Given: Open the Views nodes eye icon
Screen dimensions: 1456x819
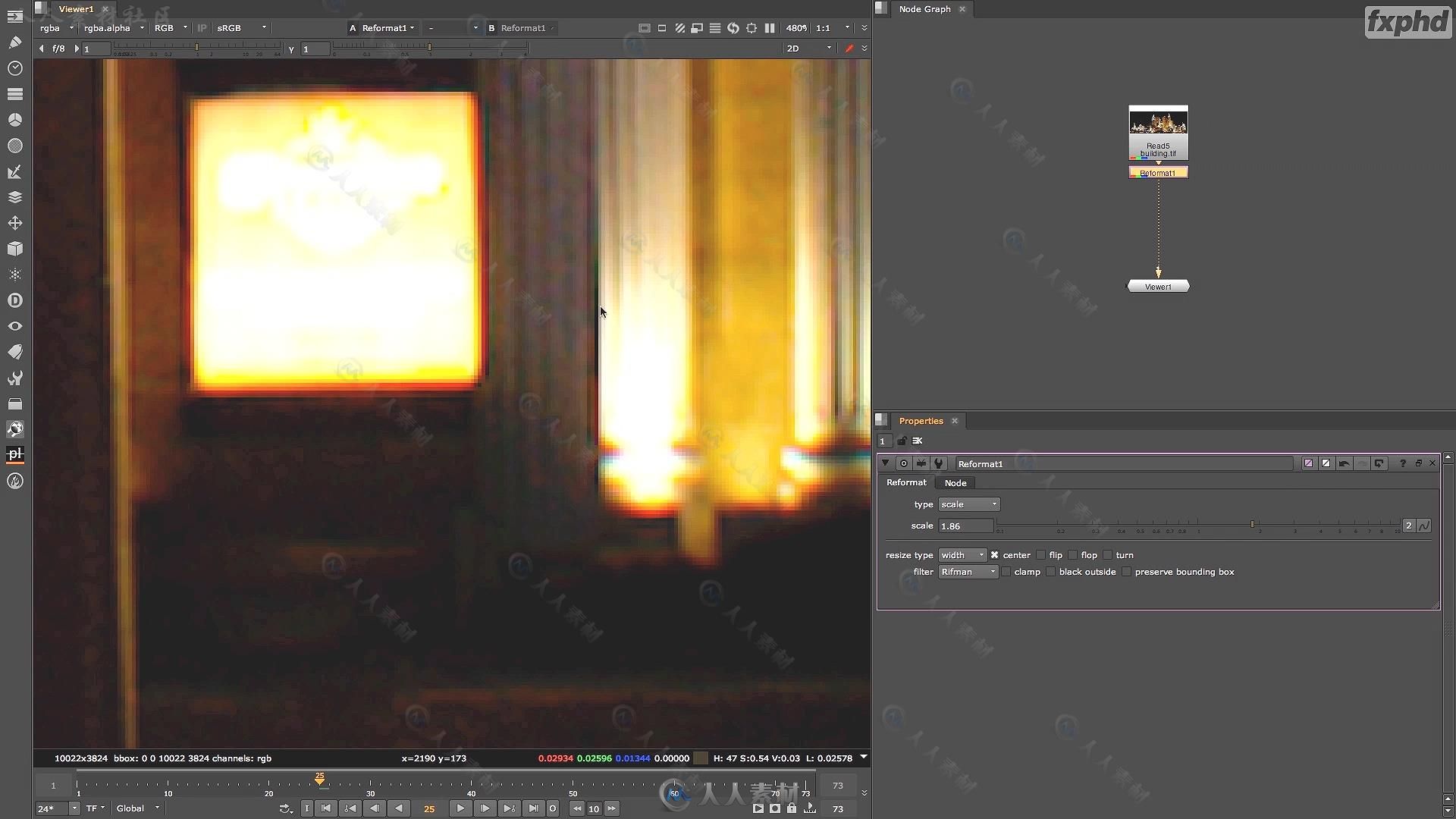Looking at the screenshot, I should pos(14,326).
